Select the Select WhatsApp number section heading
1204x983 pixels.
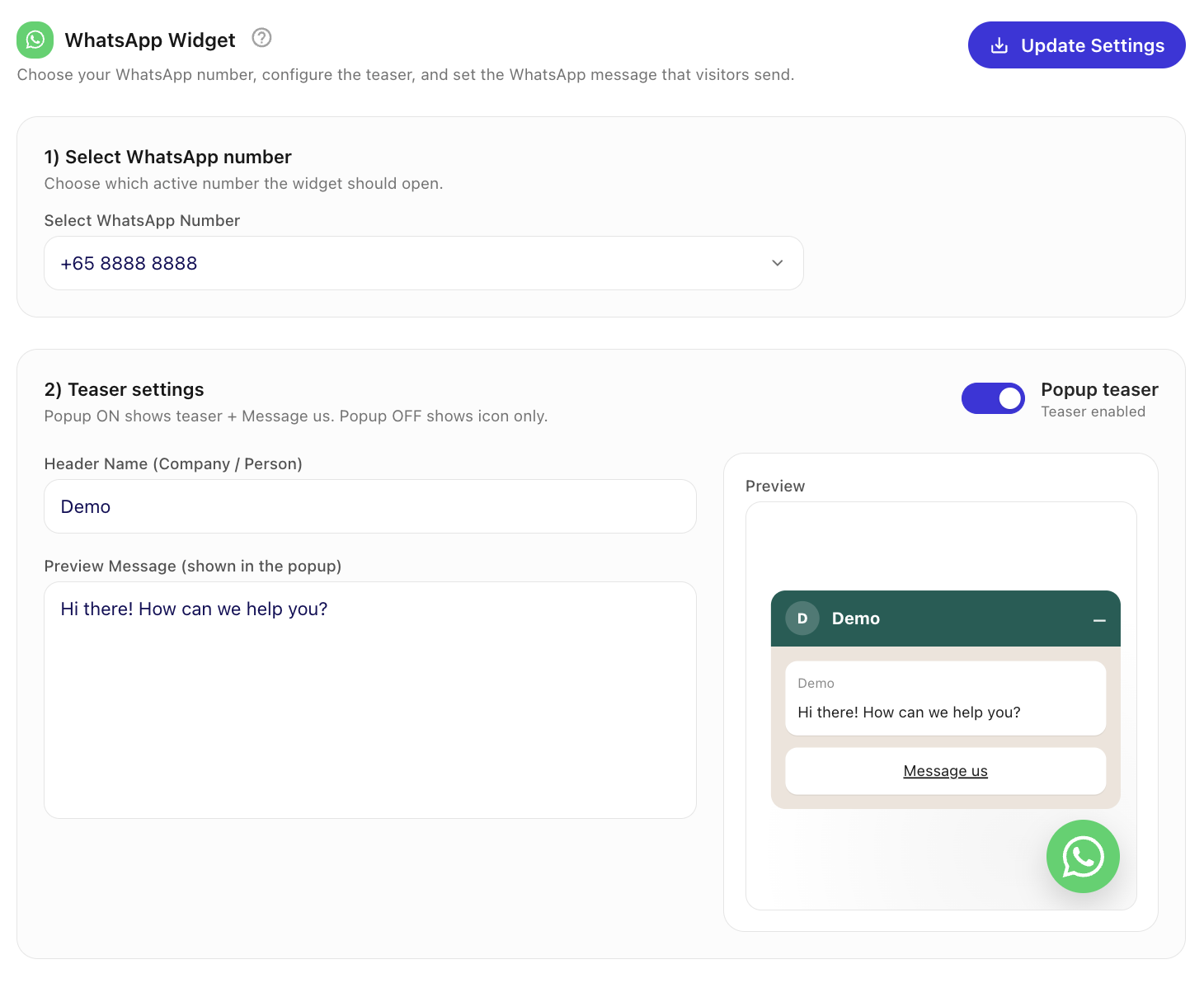(x=168, y=157)
